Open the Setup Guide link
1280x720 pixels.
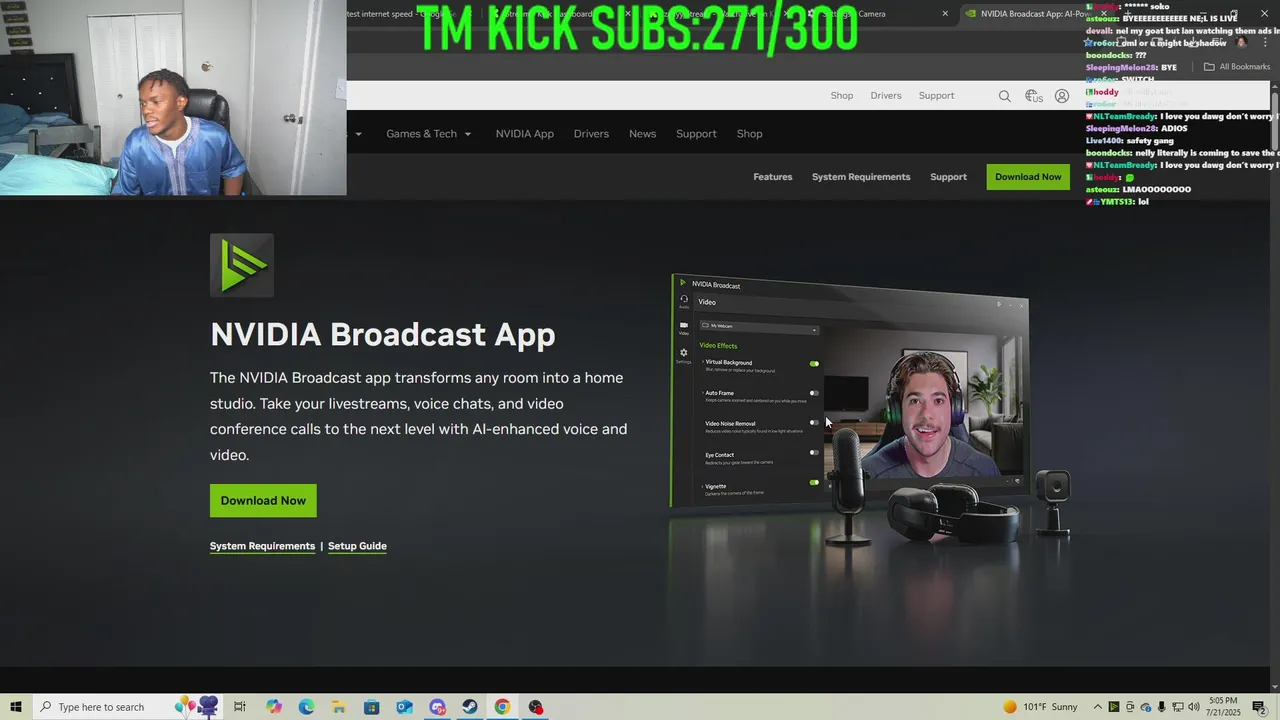click(x=357, y=546)
